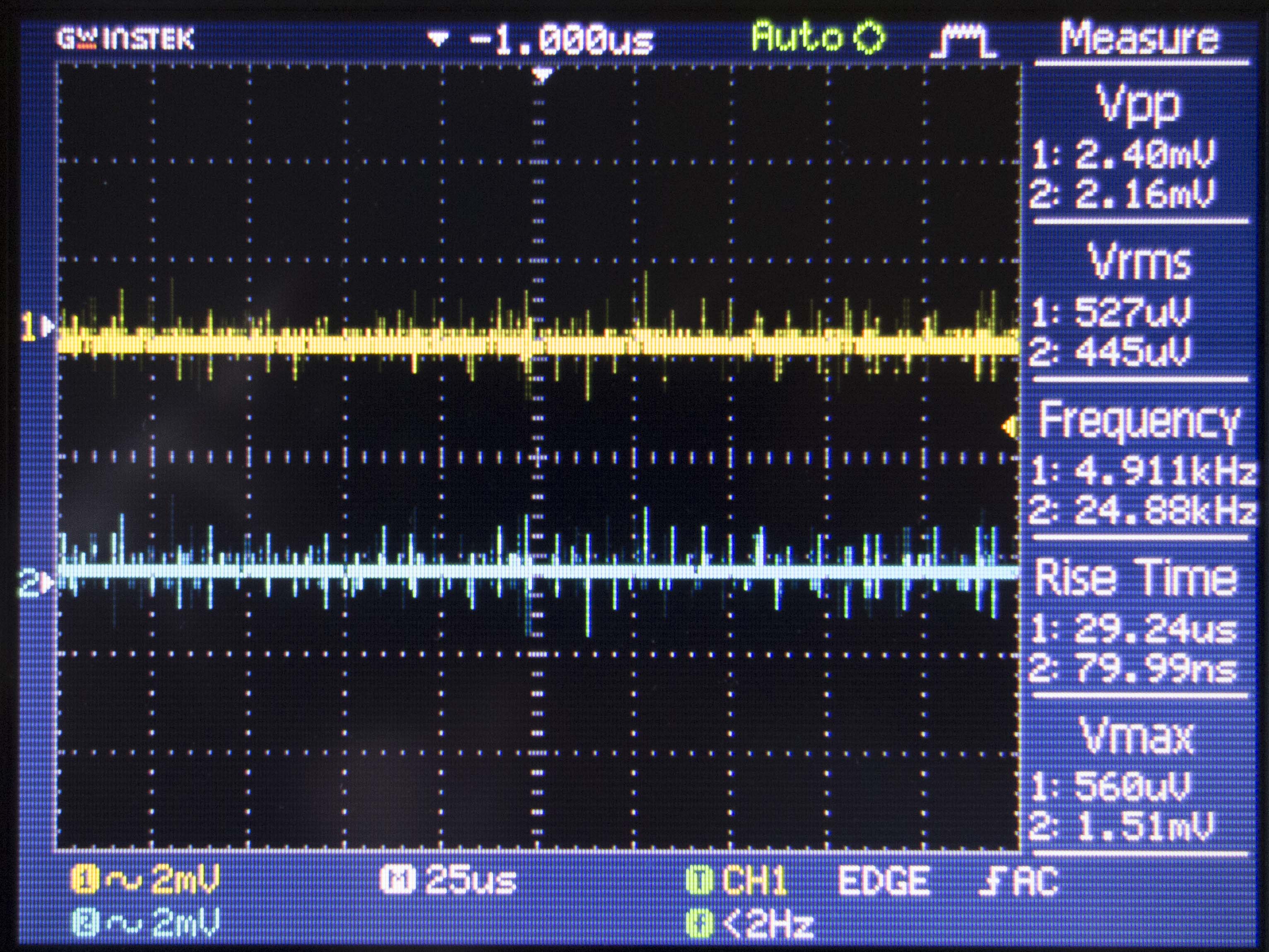
Task: Click the channel 1 2mV scale readout
Action: (186, 880)
